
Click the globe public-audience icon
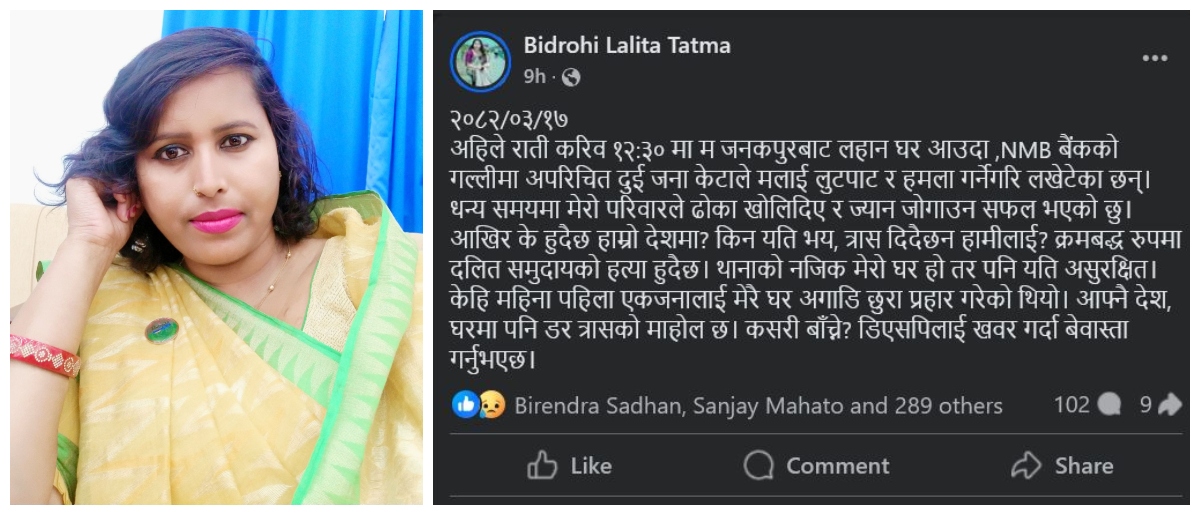pos(571,77)
